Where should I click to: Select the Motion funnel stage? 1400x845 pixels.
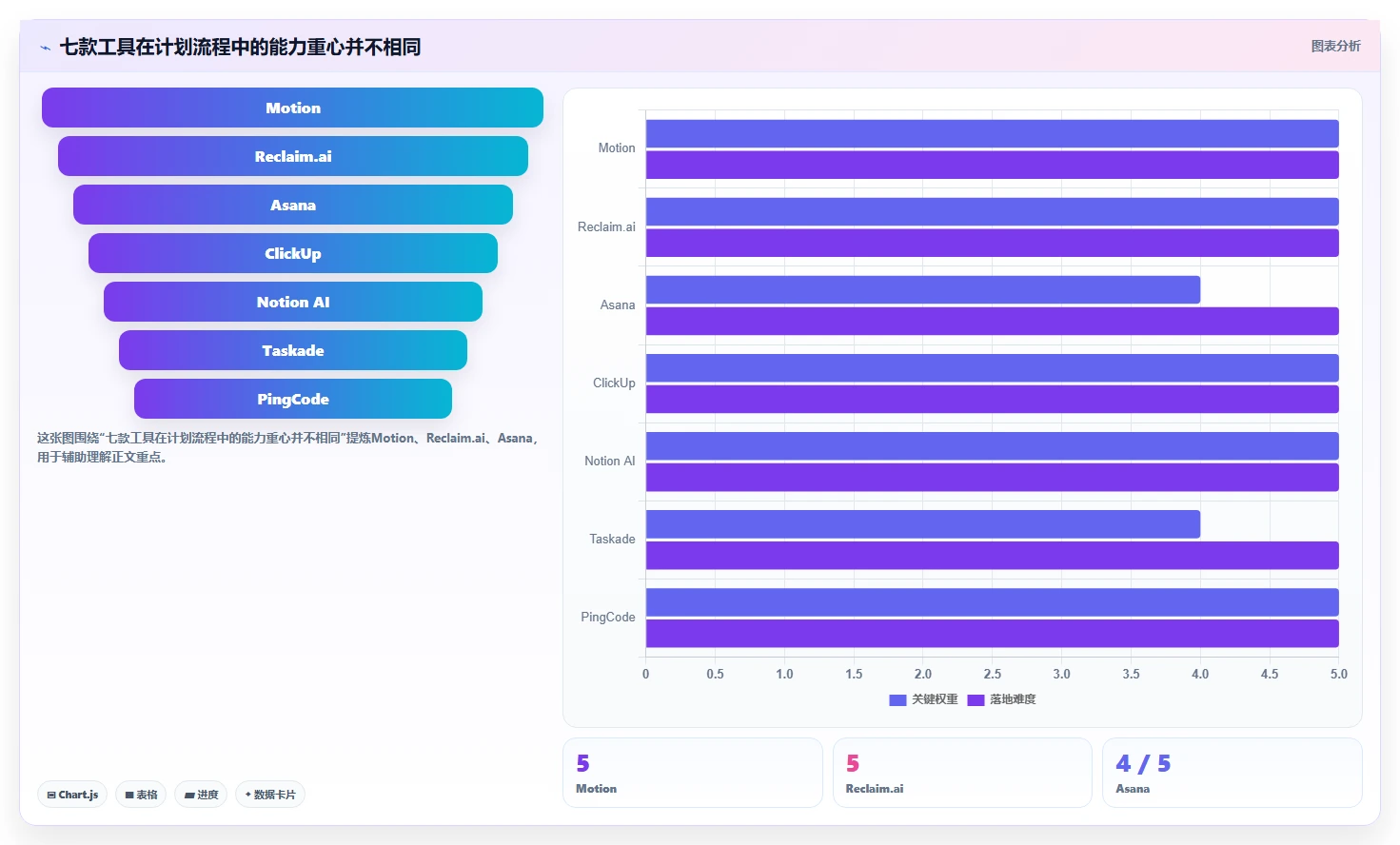tap(292, 108)
